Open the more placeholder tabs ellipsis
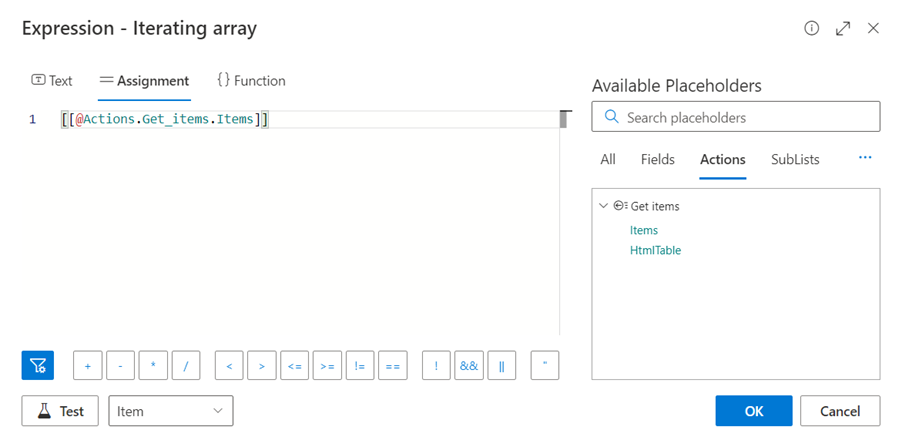 [x=865, y=158]
